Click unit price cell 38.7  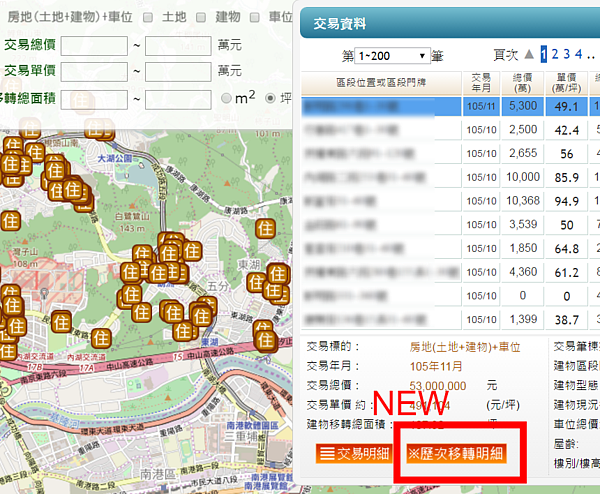point(566,320)
